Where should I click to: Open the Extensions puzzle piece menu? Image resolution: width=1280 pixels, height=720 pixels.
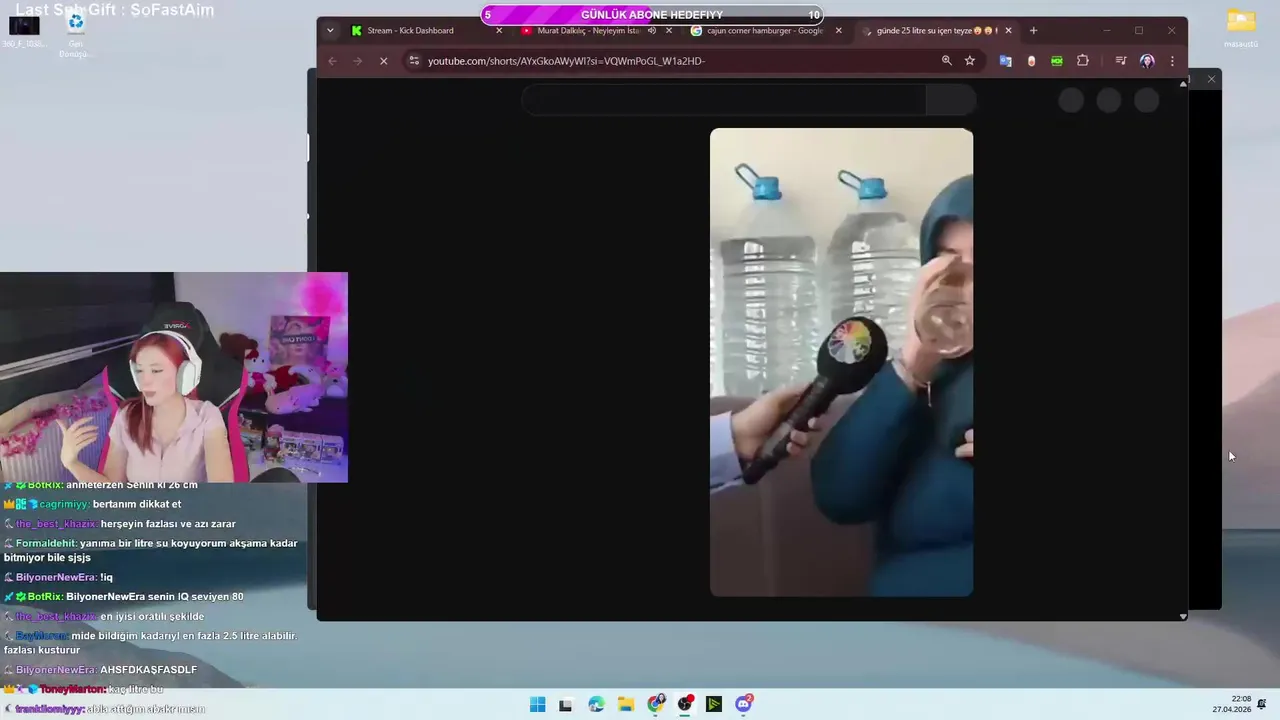[x=1082, y=61]
